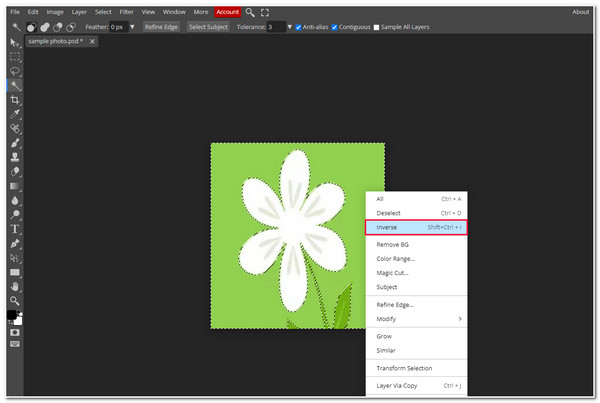Click the Select Subject button
Viewport: 600px width, 403px height.
(x=208, y=27)
